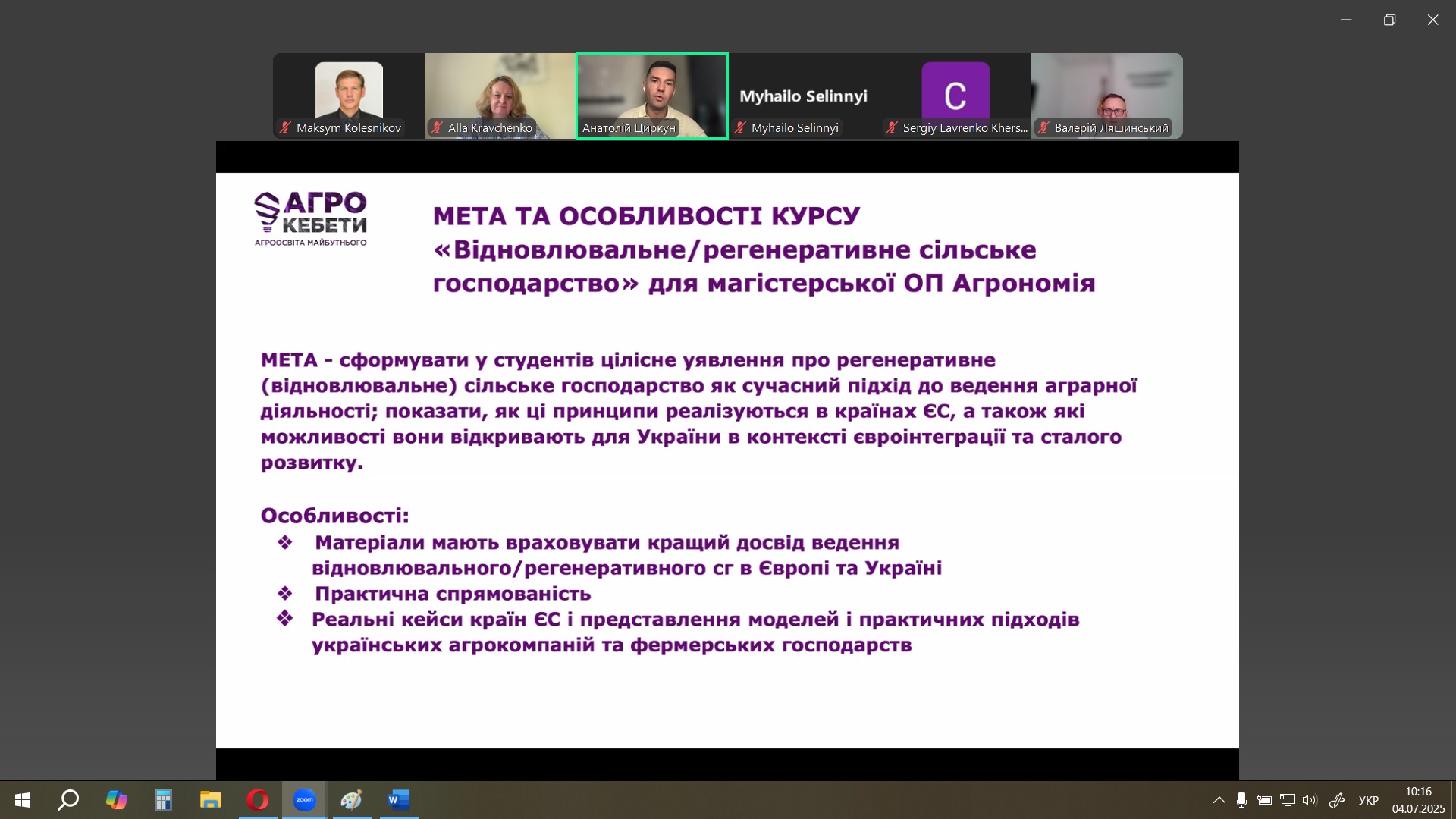Open the clock and date flyout

(x=1417, y=800)
